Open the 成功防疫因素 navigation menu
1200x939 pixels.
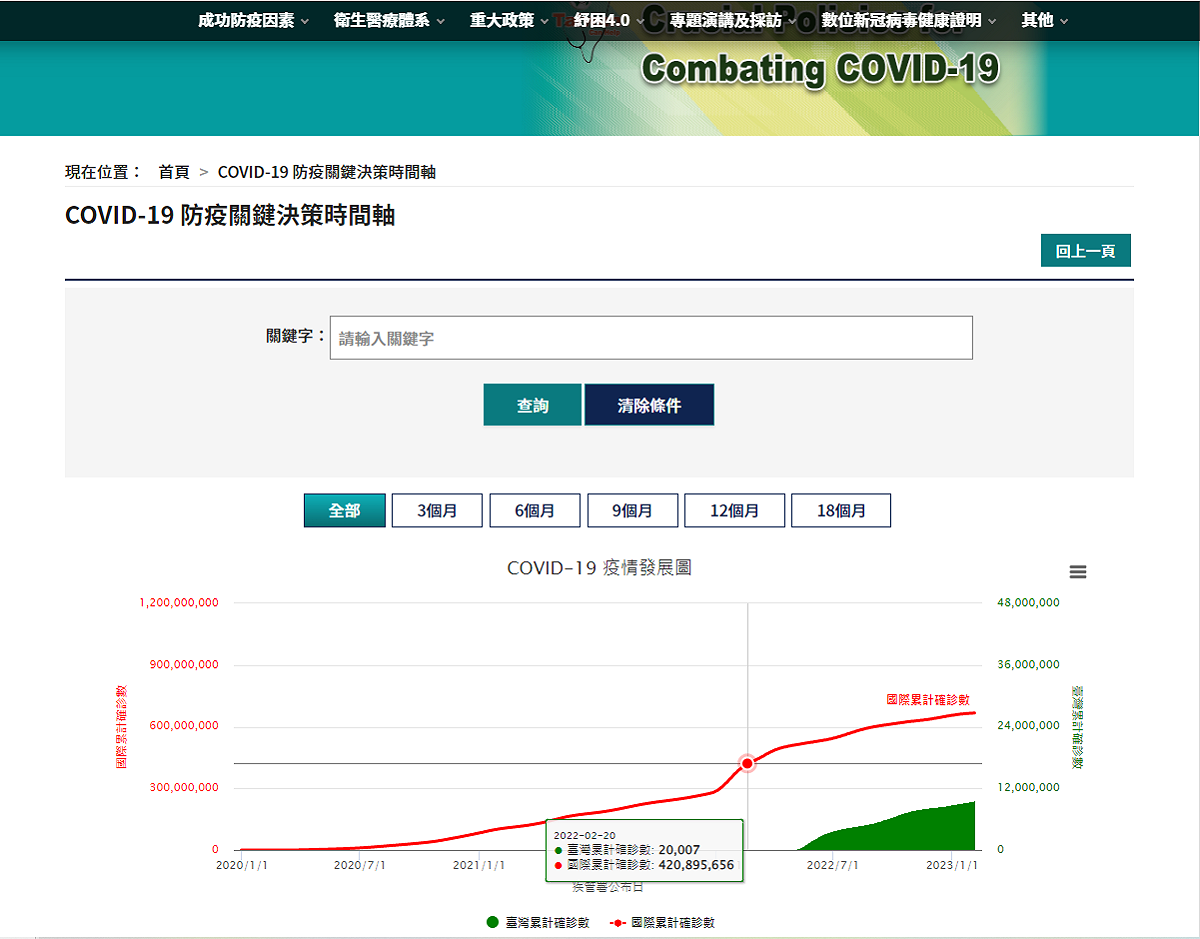254,20
